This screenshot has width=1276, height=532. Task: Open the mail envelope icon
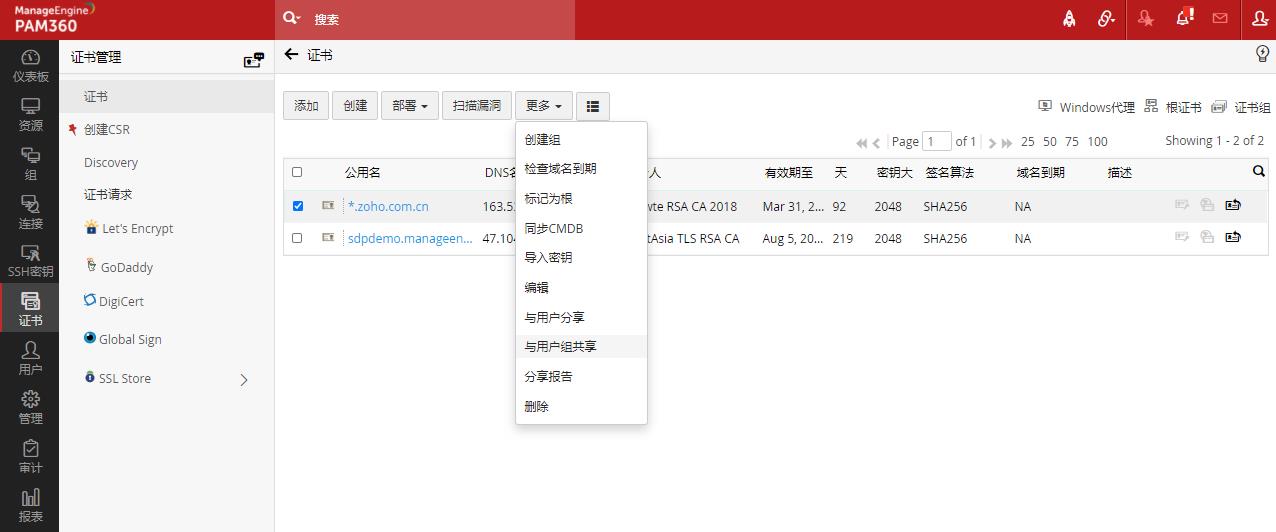click(1220, 19)
